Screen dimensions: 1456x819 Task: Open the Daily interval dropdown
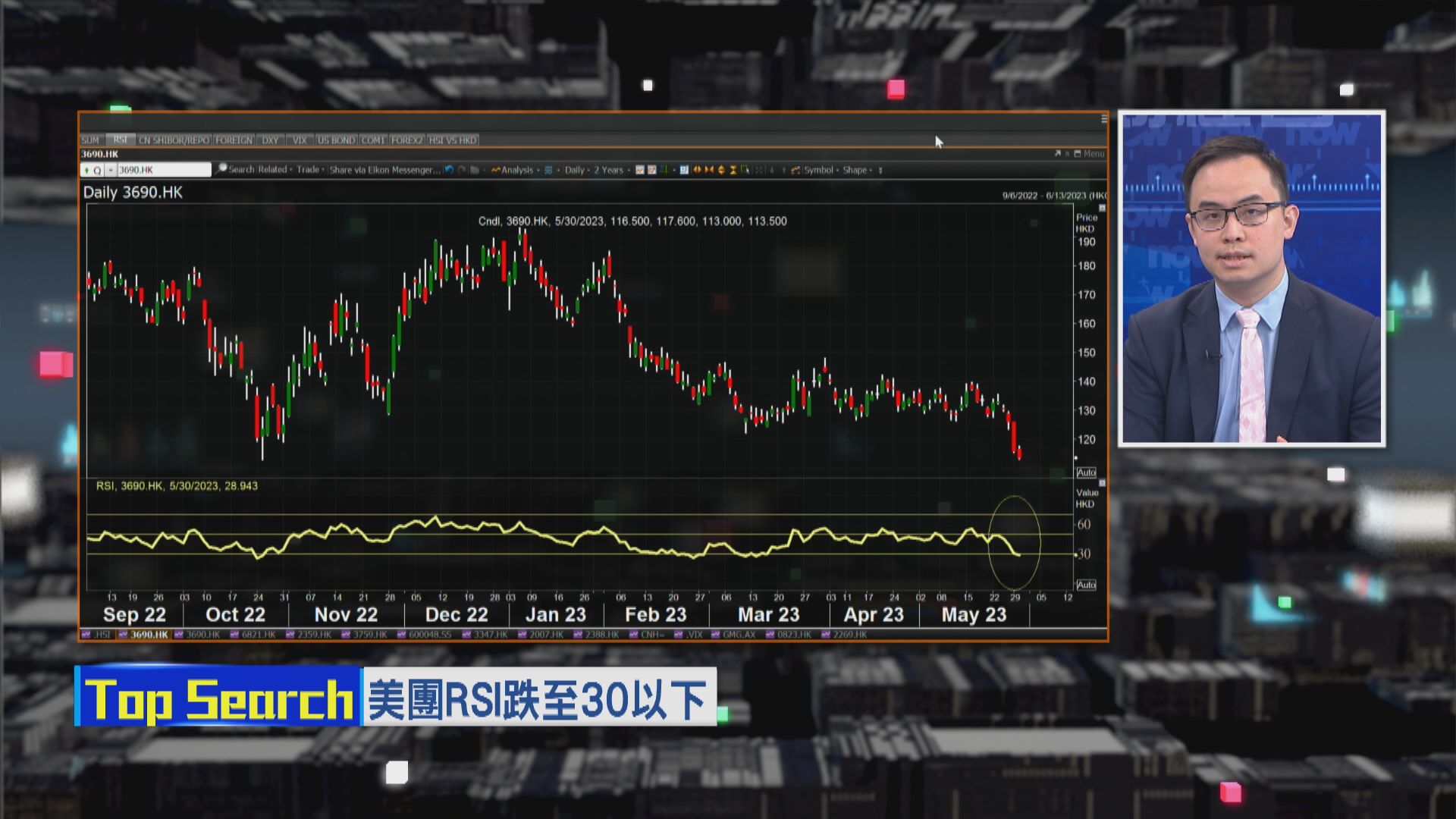click(576, 170)
